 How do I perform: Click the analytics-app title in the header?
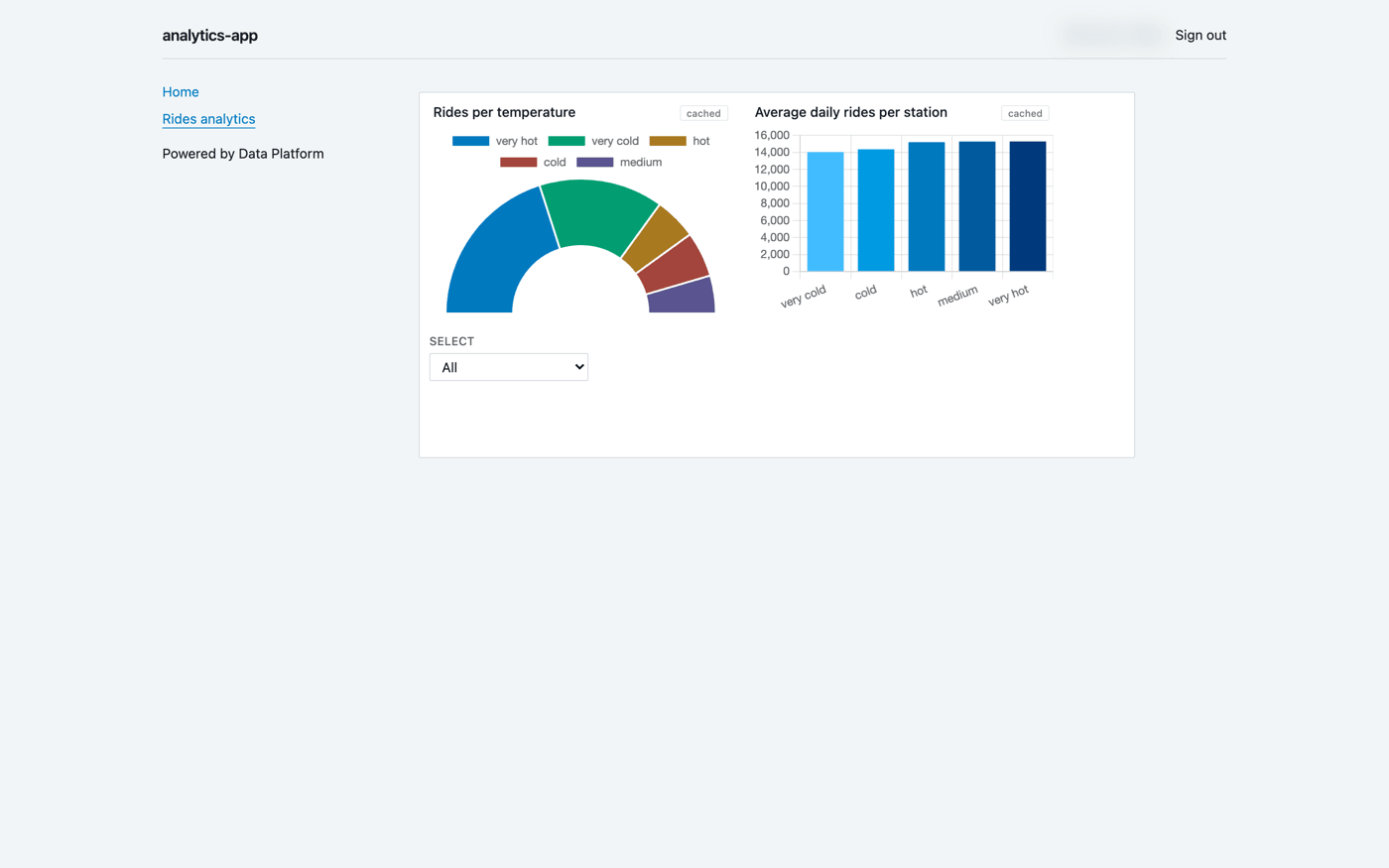point(210,36)
